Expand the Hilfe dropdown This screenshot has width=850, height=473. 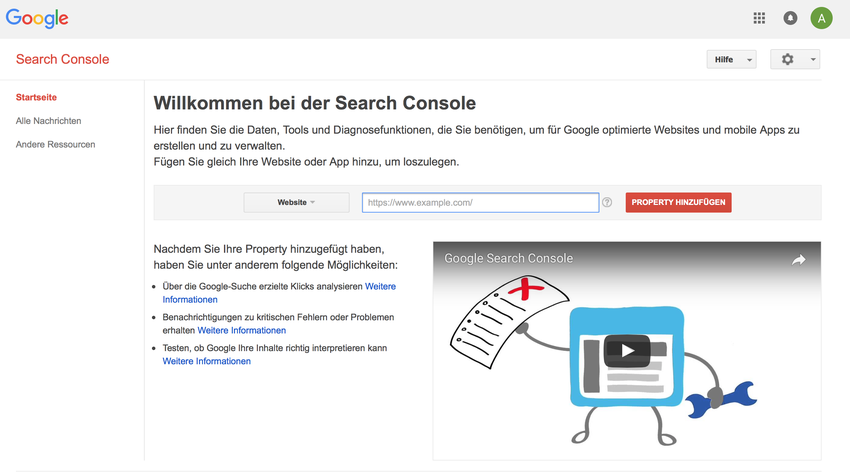731,60
